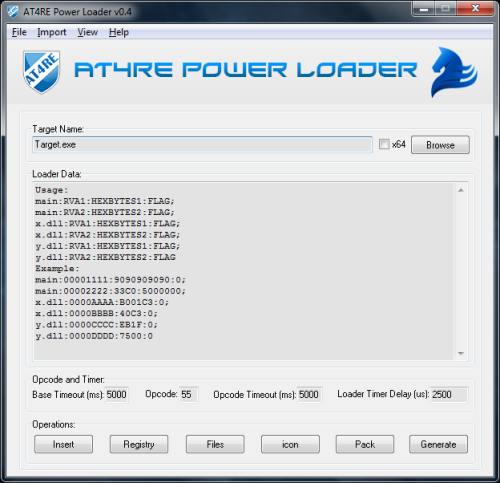Open the Help menu
Screen dimensions: 500x483
pos(119,32)
